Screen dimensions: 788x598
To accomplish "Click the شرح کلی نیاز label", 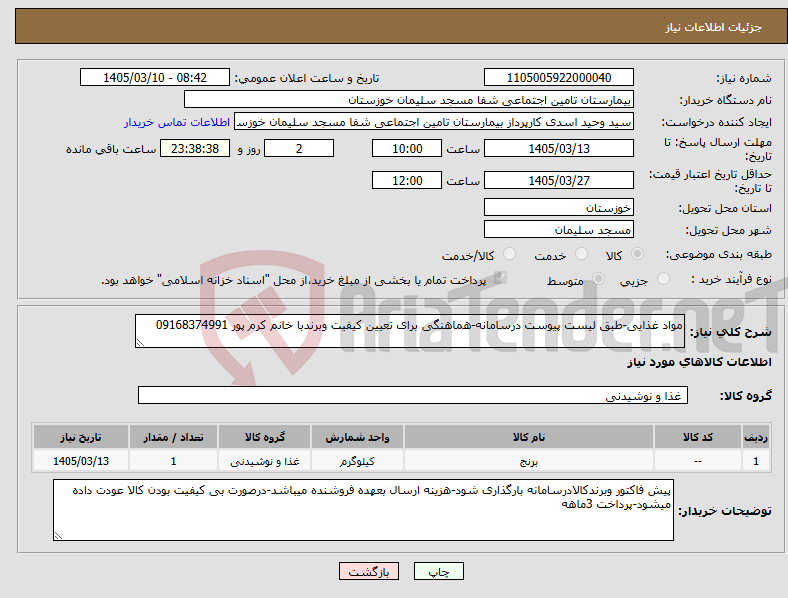I will (730, 332).
